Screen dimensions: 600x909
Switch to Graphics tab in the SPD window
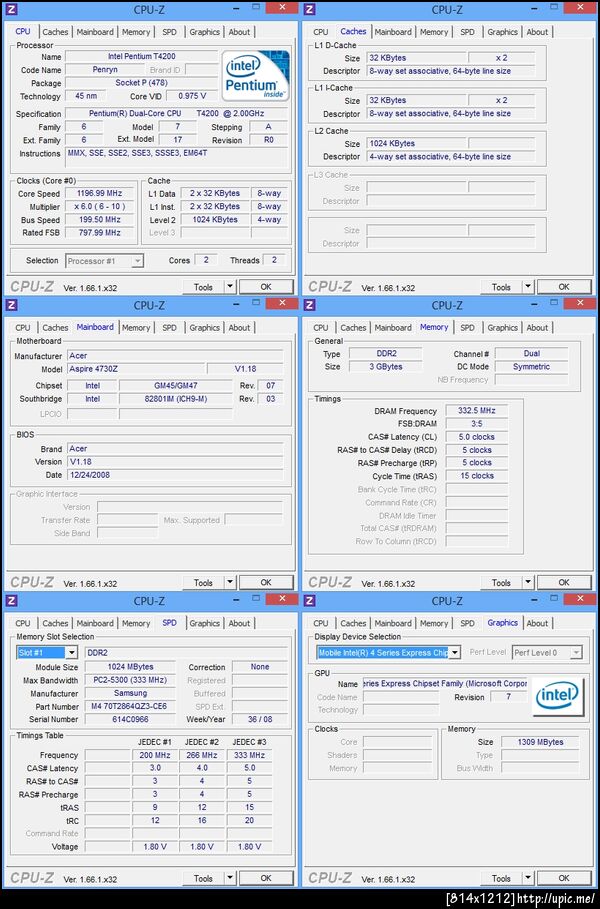pos(205,624)
